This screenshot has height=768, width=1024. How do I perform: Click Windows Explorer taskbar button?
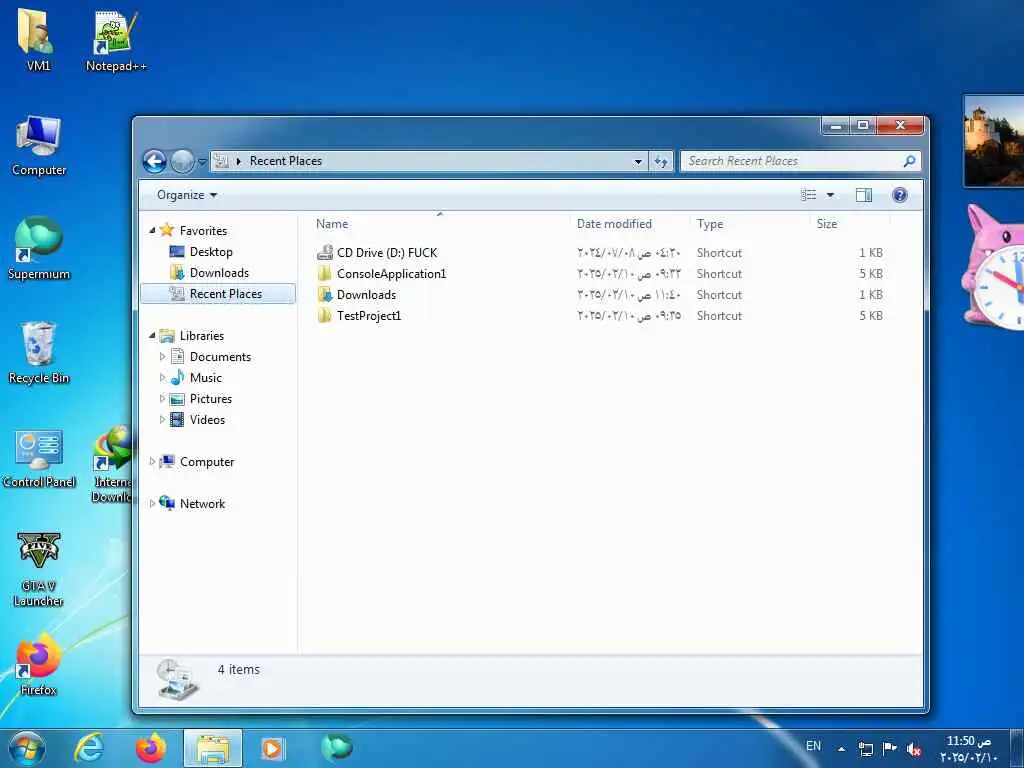(x=213, y=748)
